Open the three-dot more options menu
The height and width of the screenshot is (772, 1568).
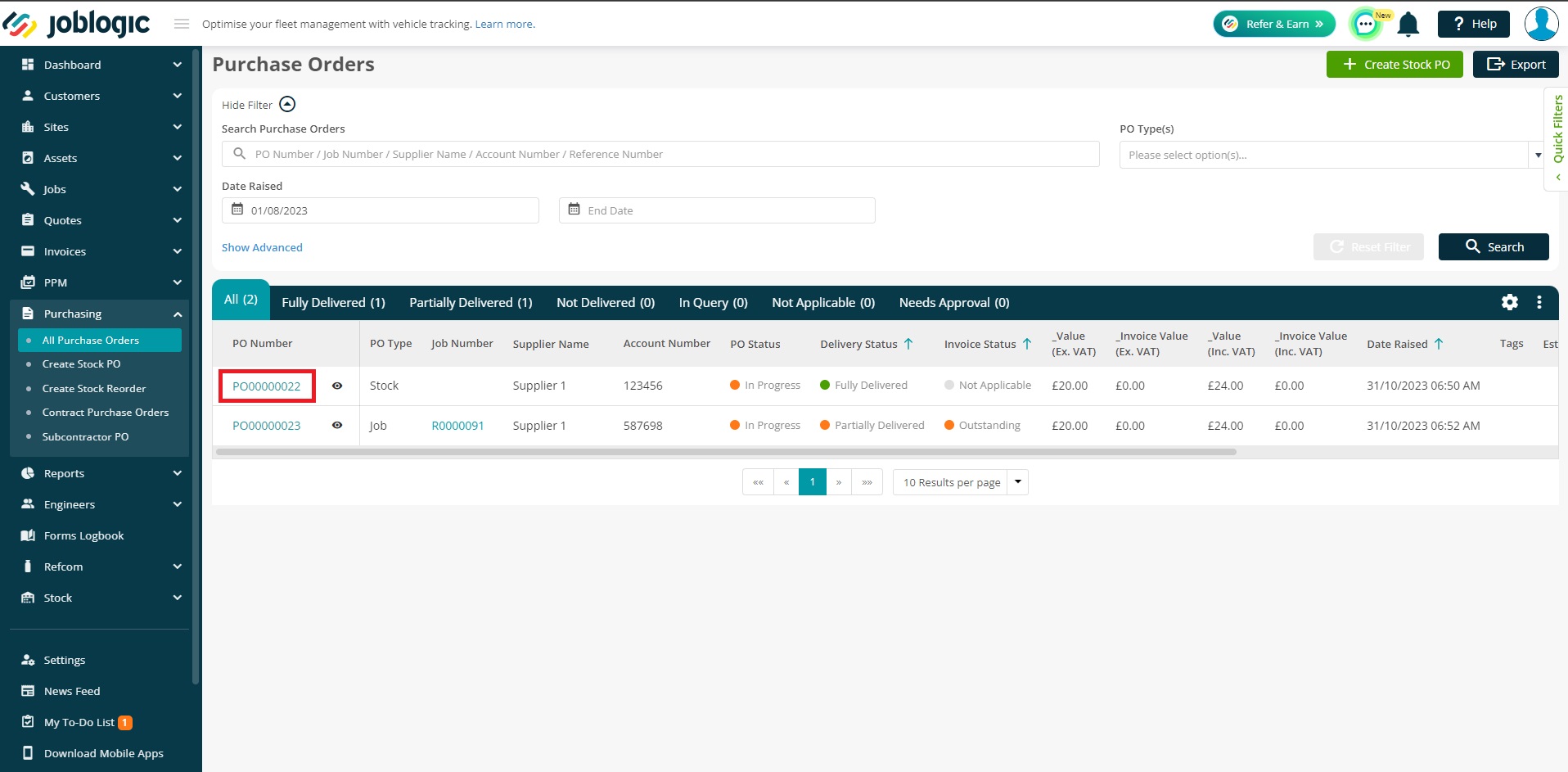[x=1539, y=302]
